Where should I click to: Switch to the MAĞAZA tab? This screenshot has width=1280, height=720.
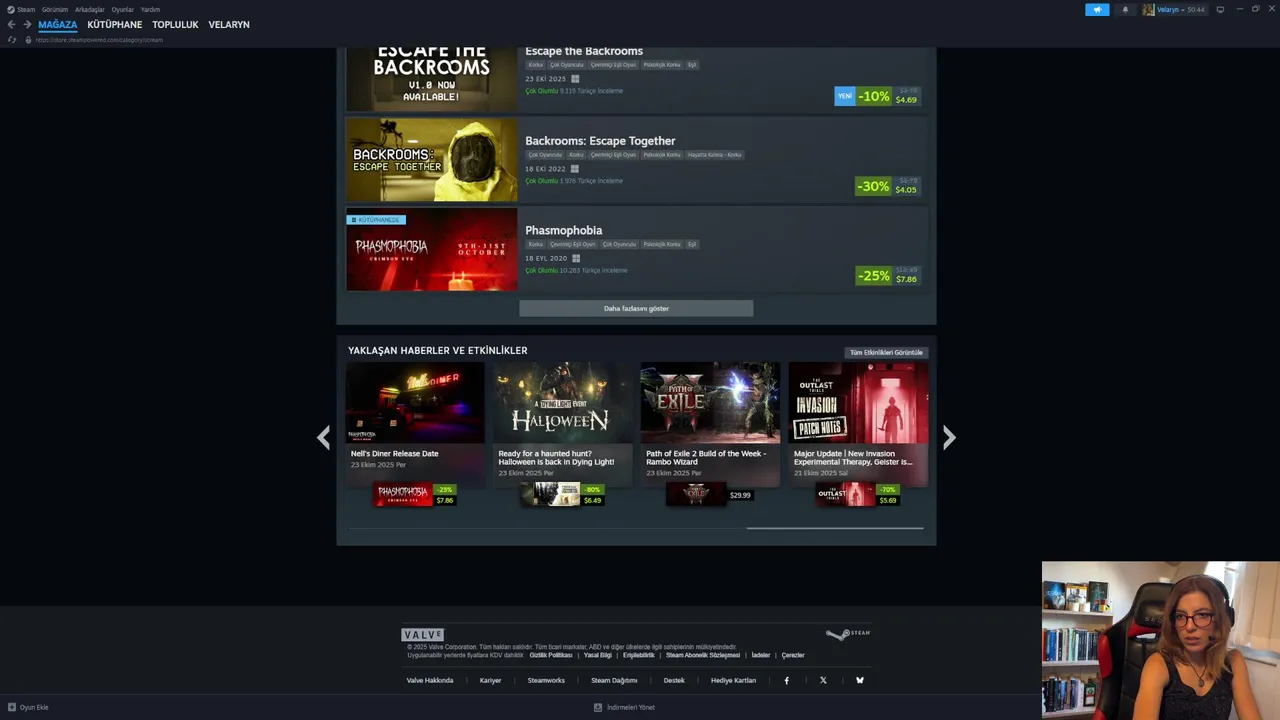pos(57,24)
